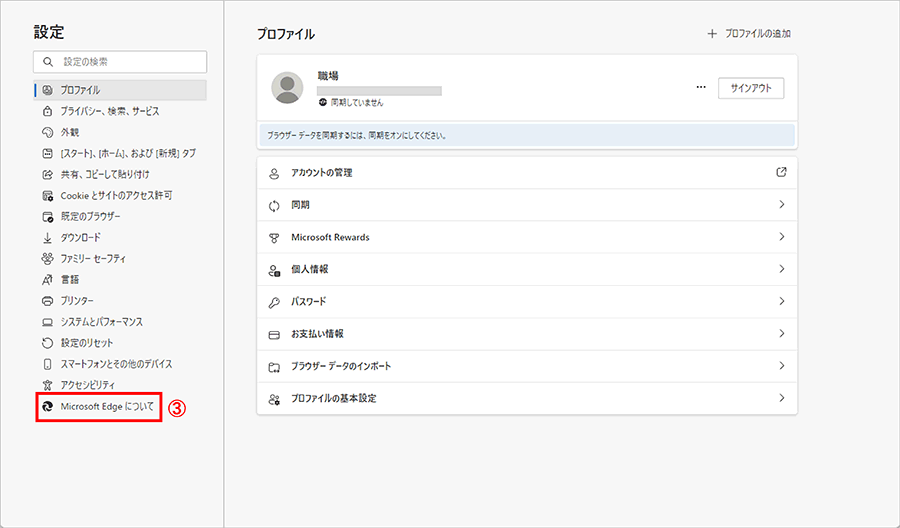Click the person icon for アカウントの管理

coord(274,173)
